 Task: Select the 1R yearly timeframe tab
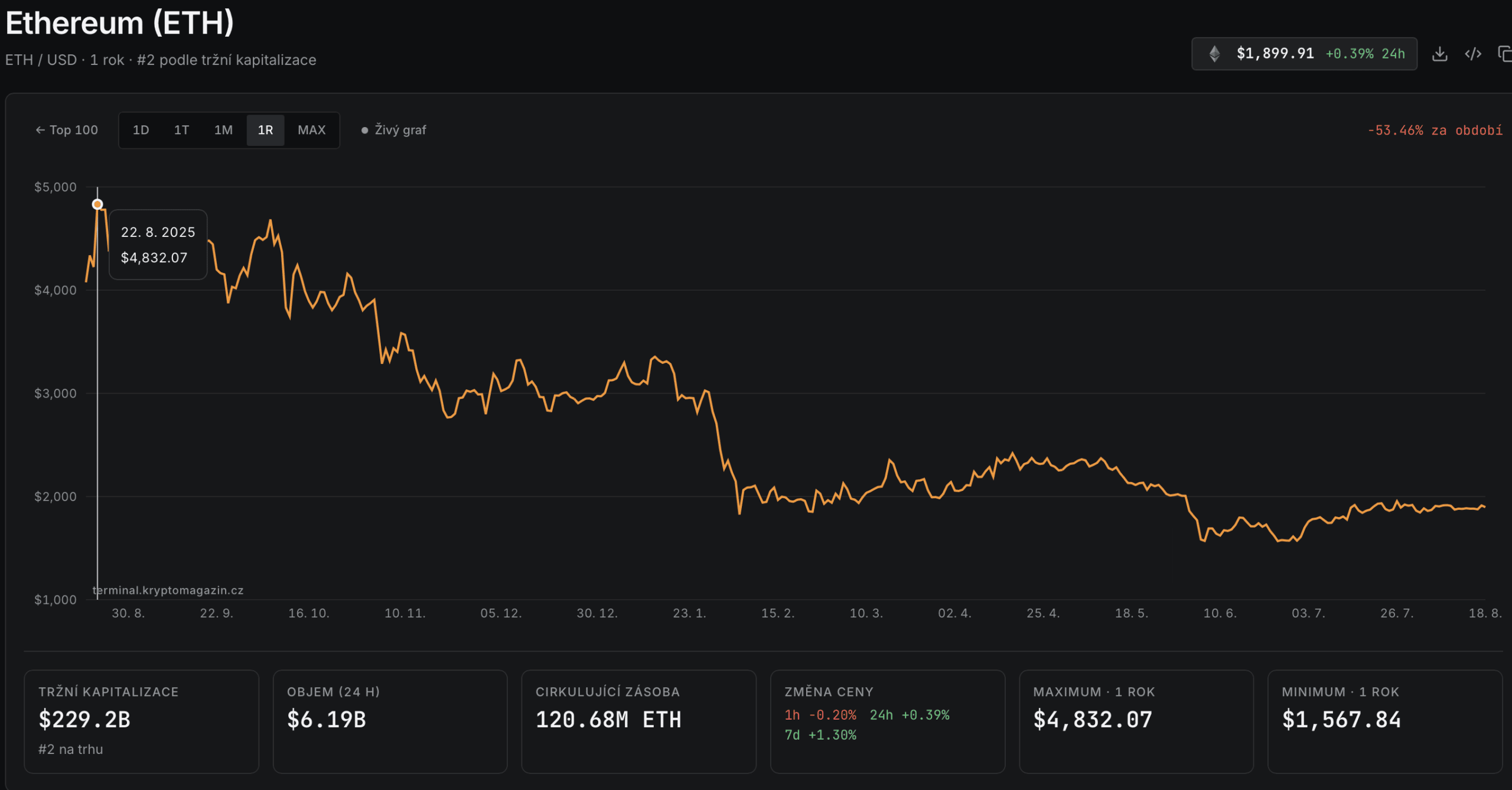265,130
